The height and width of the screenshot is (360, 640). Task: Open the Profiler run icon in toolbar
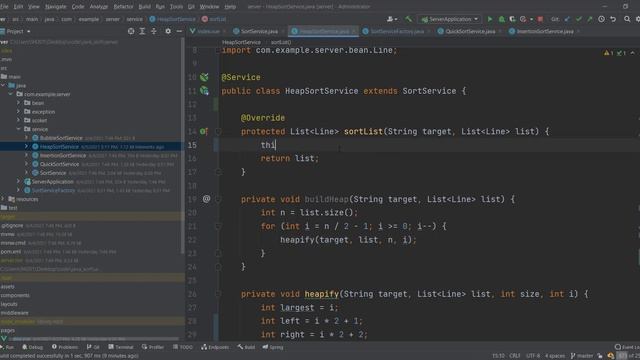pyautogui.click(x=523, y=19)
